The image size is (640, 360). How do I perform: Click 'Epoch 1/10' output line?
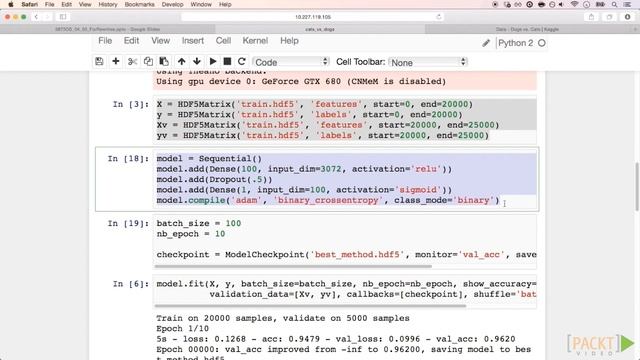point(182,329)
